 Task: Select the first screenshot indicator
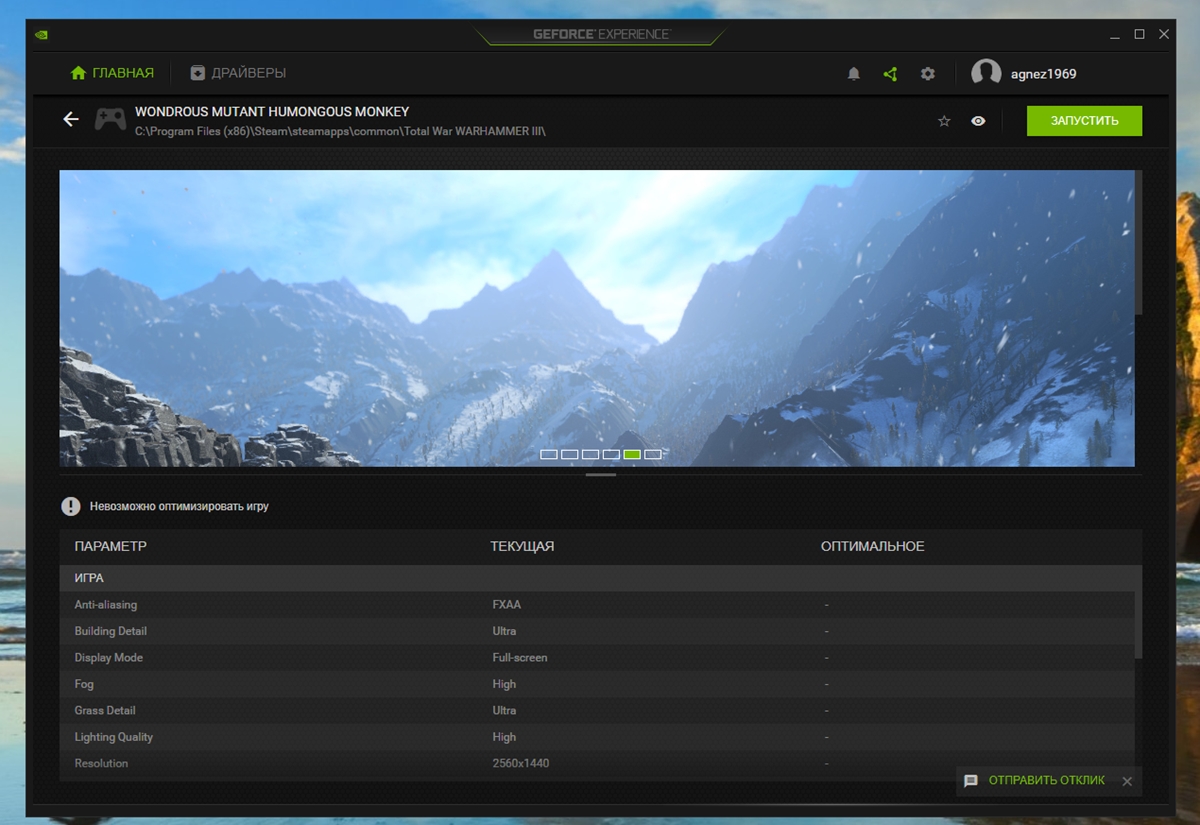pos(548,454)
